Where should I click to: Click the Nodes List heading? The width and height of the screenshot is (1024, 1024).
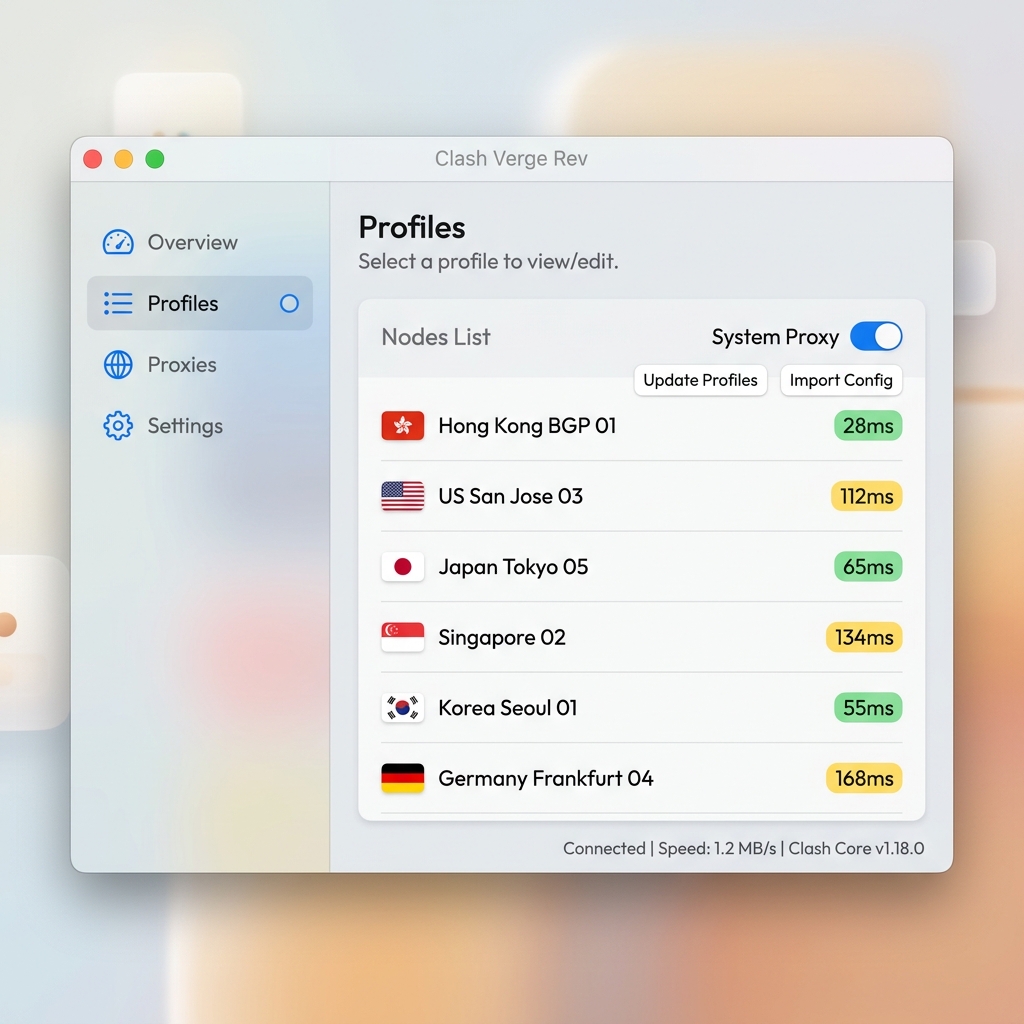pos(436,337)
